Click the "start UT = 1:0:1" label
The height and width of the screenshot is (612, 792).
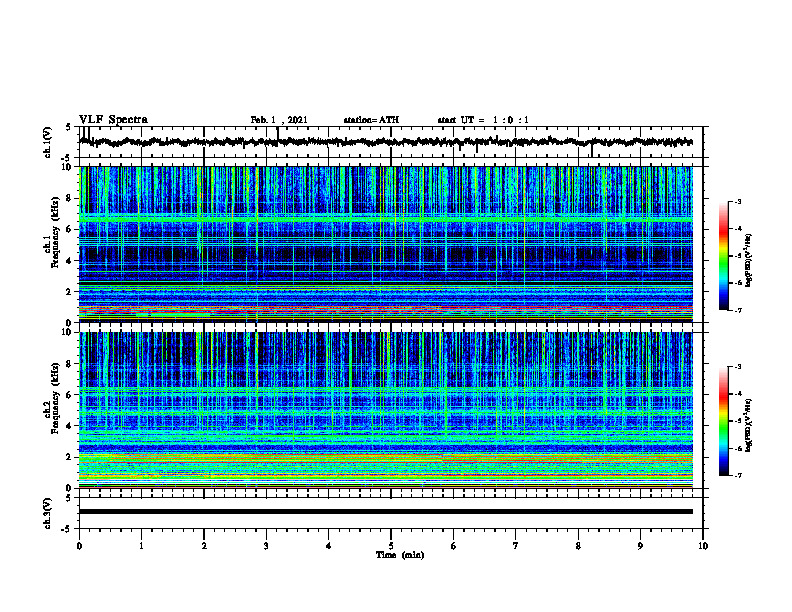tap(483, 120)
